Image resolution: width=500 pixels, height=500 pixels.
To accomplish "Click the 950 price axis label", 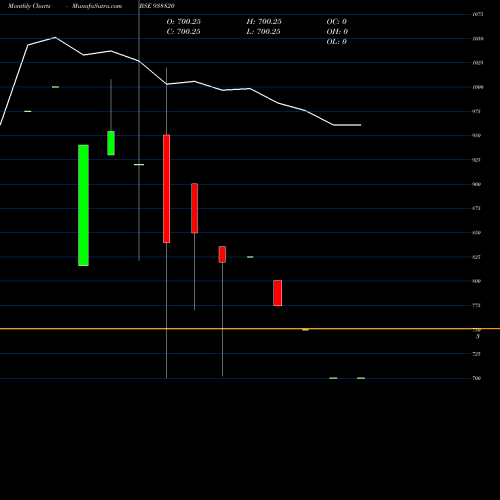I will (476, 136).
